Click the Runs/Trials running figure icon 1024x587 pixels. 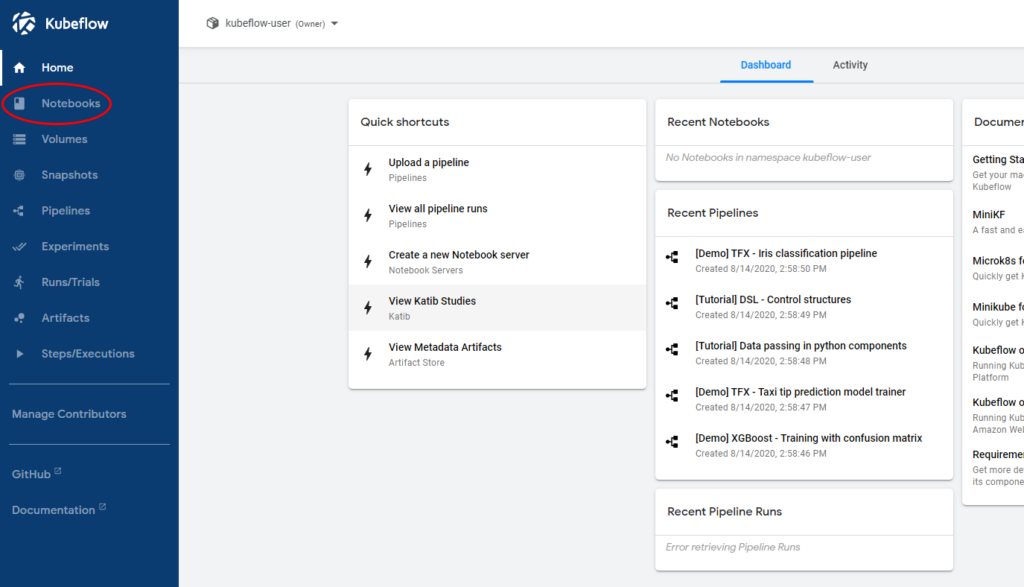[20, 282]
